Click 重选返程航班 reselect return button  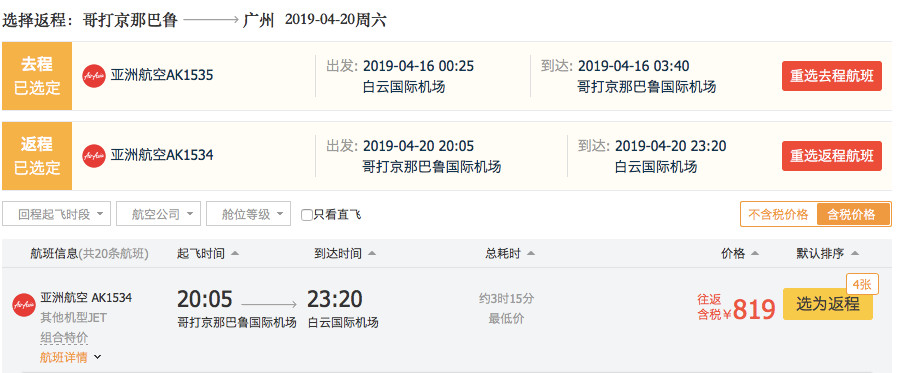pos(832,156)
